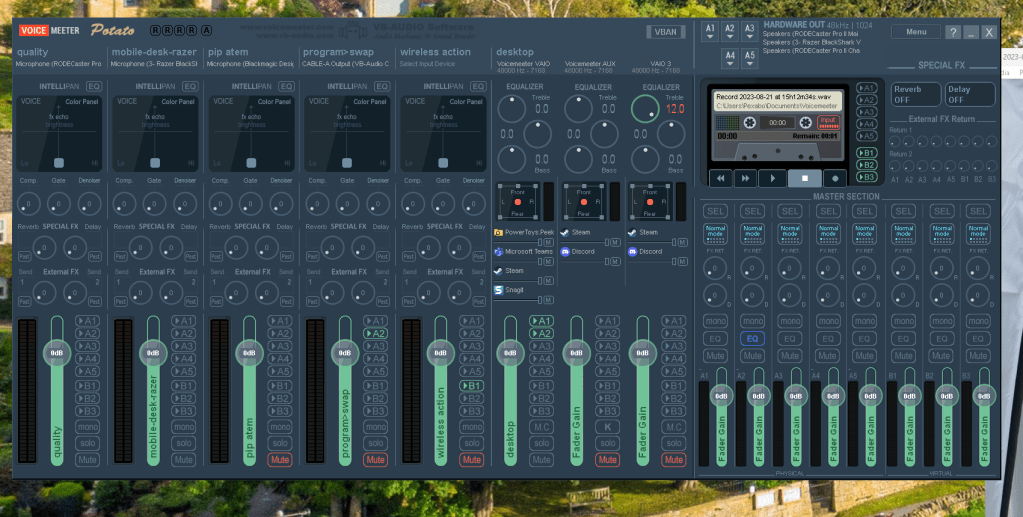This screenshot has height=517, width=1023.
Task: Click the Discord volume slider in Voicemeeter AUX
Action: pos(583,261)
